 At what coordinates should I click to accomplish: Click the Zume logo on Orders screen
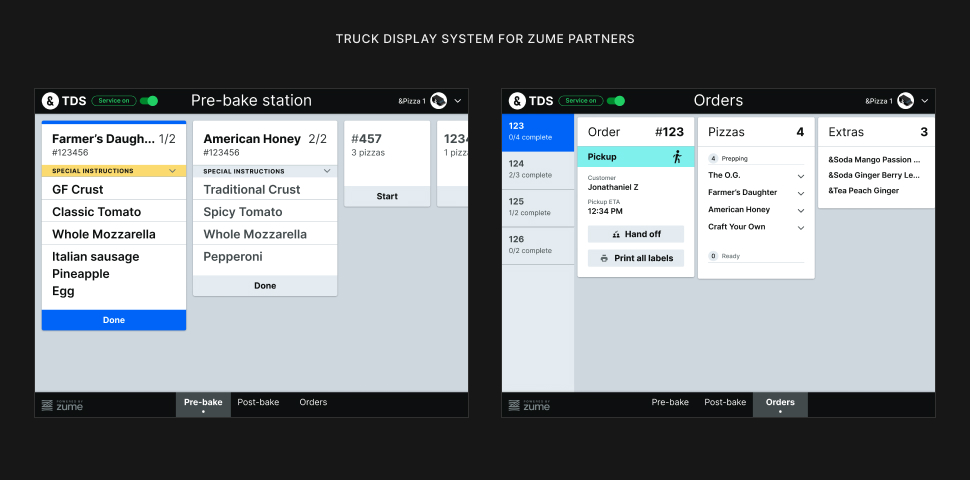tap(530, 405)
